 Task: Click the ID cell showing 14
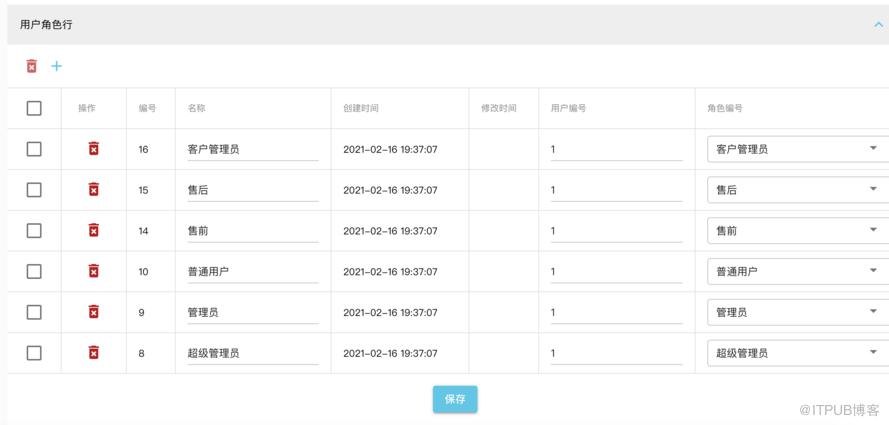143,231
